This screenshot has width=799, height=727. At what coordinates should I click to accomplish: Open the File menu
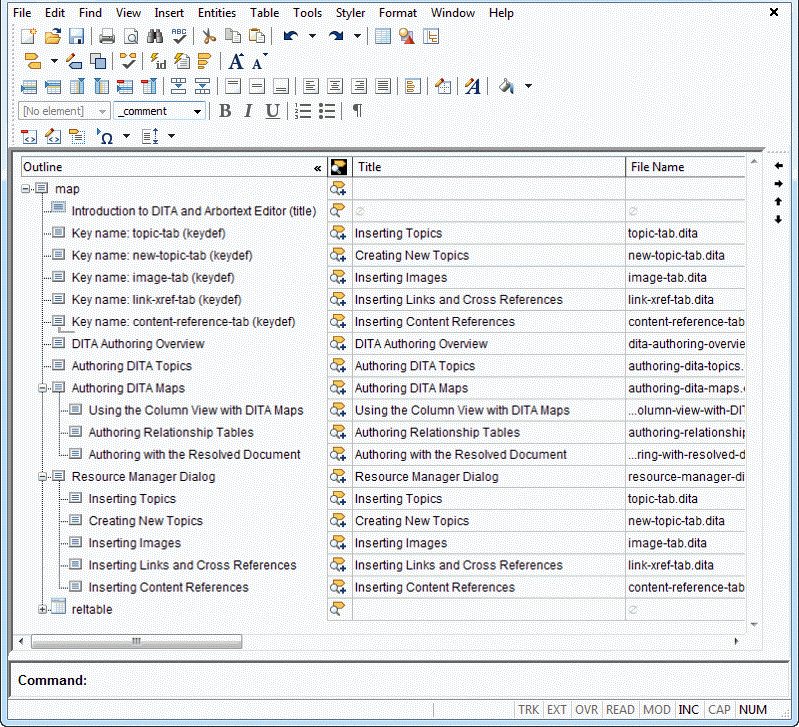click(x=22, y=13)
